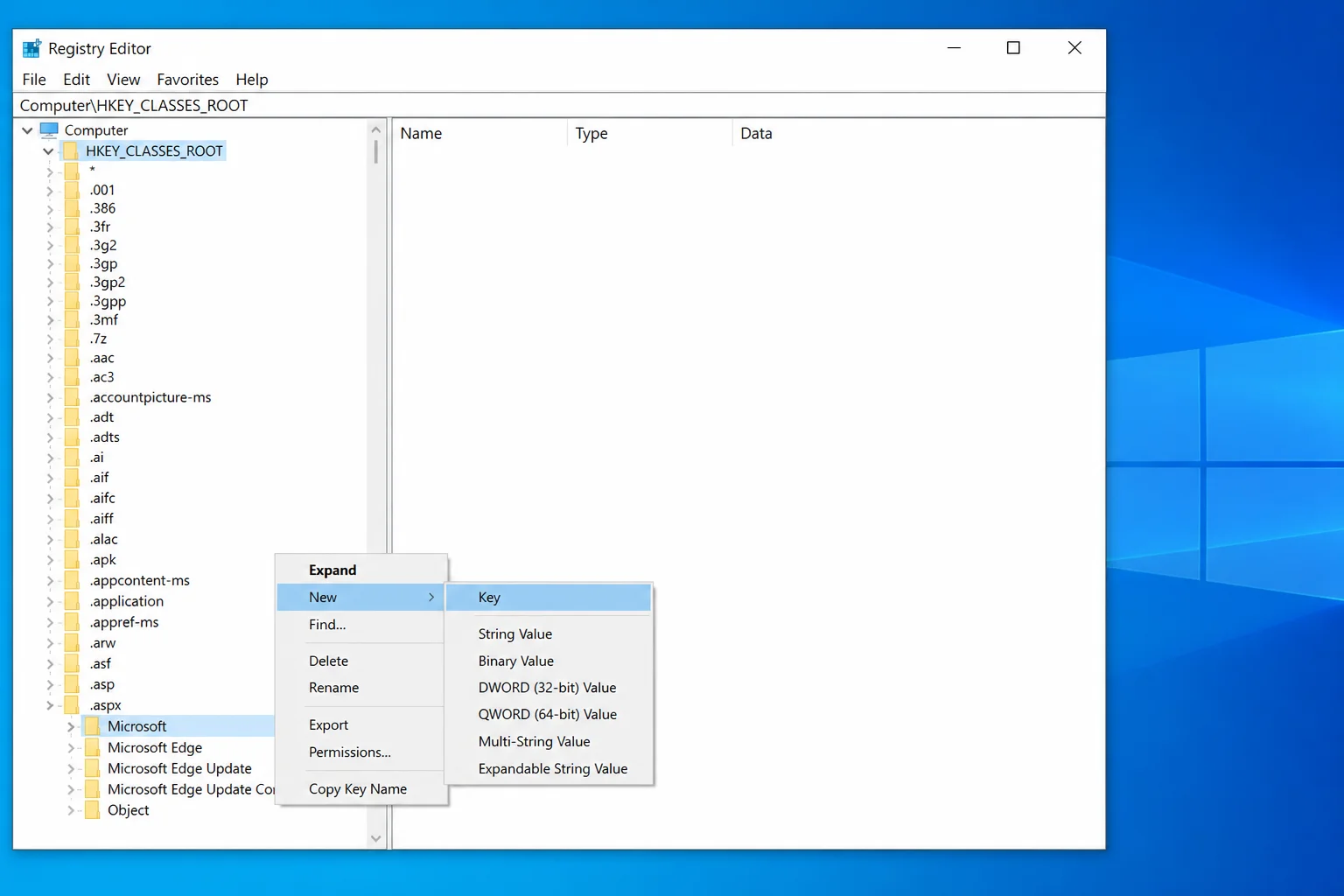Expand the .adt key
Screen dimensions: 1344x896
(50, 417)
